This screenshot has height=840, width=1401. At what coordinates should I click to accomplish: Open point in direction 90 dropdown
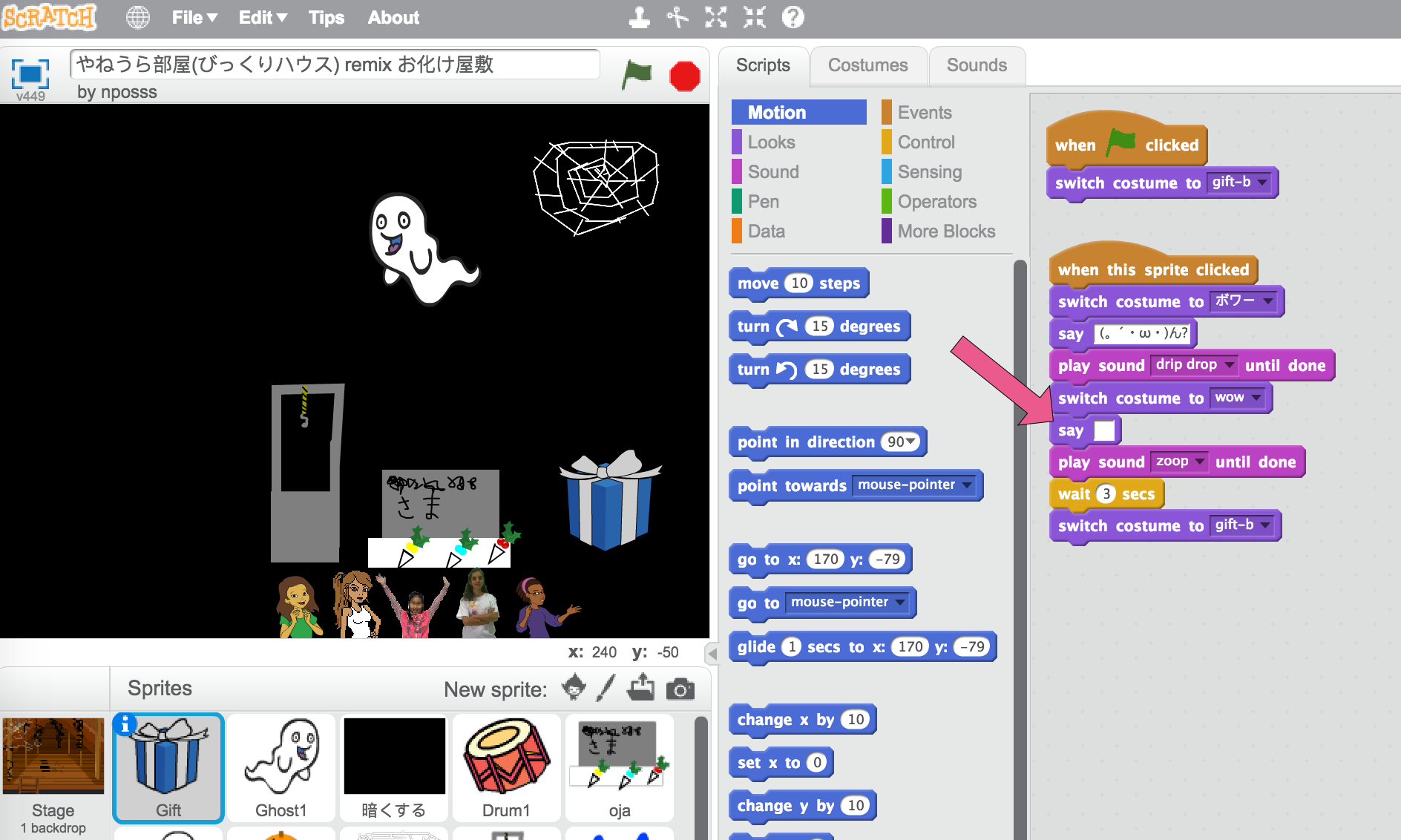911,442
